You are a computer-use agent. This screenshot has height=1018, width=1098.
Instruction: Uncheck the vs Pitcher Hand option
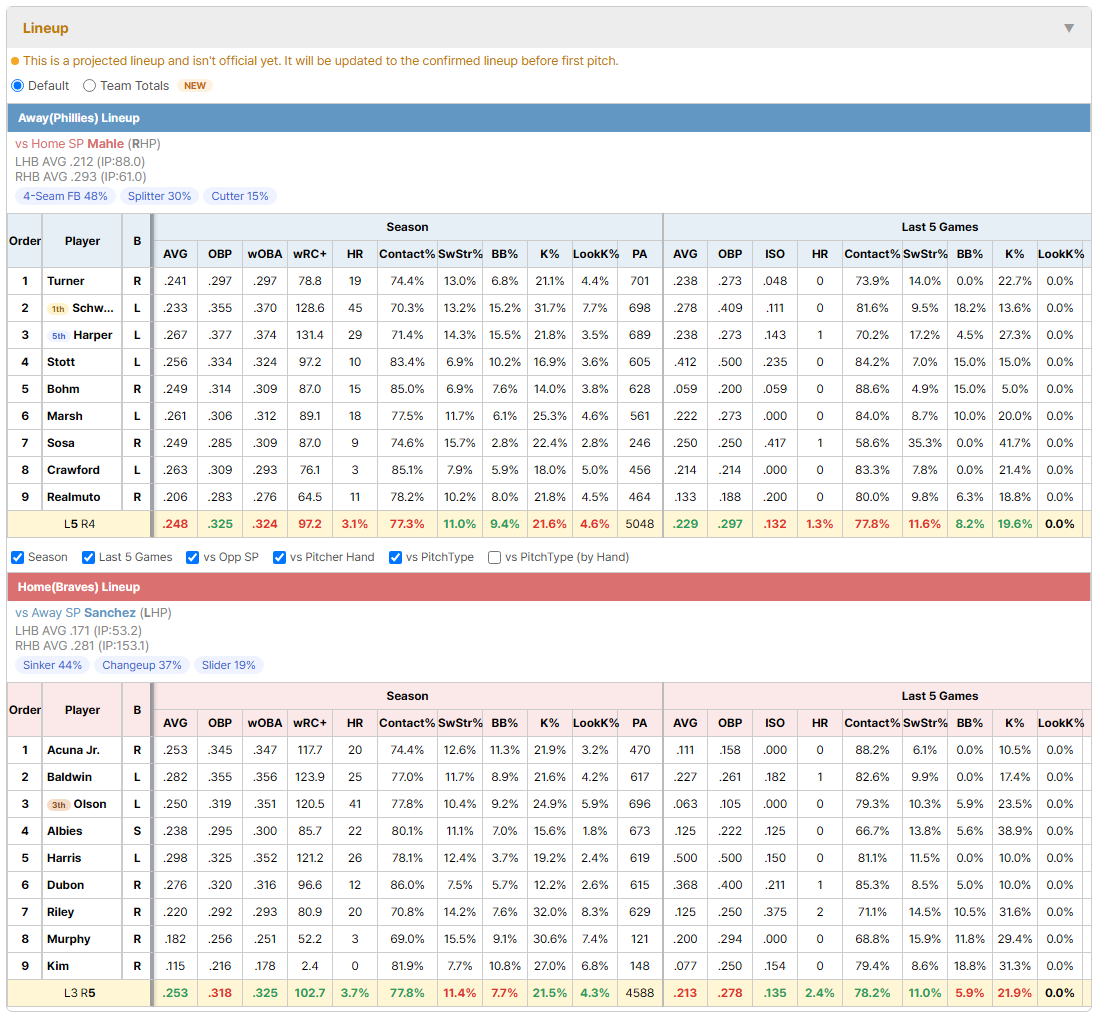[279, 557]
